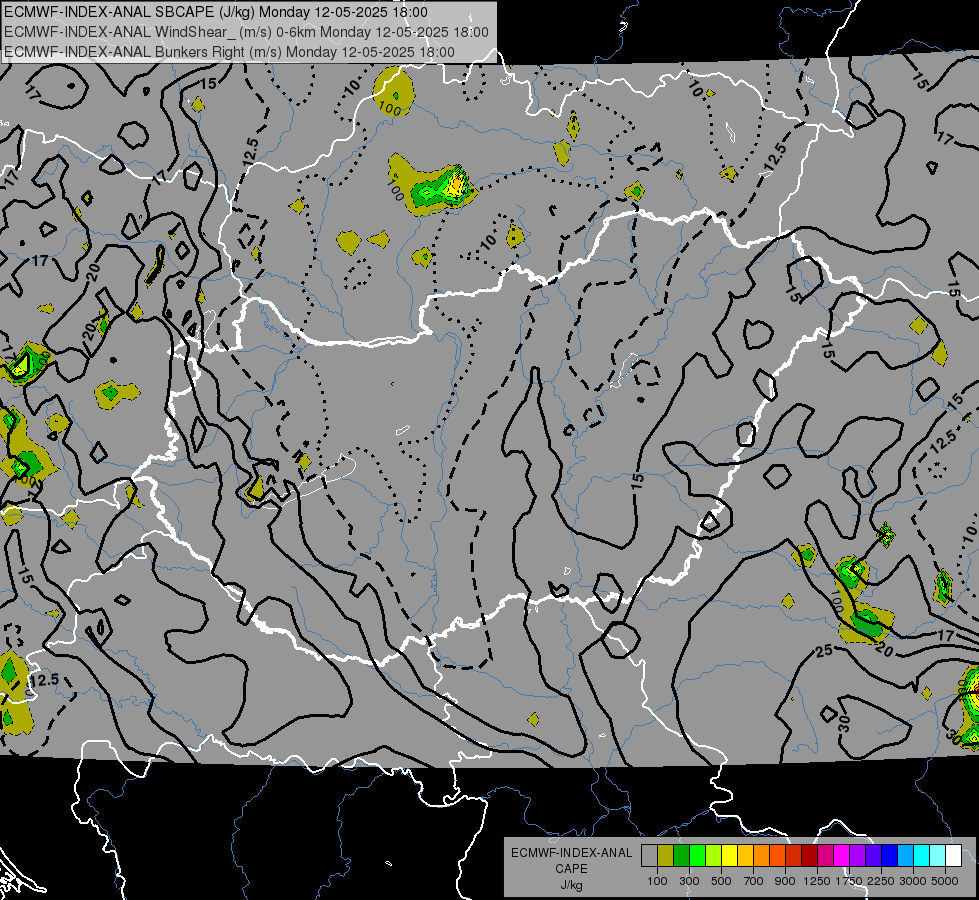This screenshot has height=900, width=979.
Task: Click the 2250 legend tick label
Action: tap(881, 881)
